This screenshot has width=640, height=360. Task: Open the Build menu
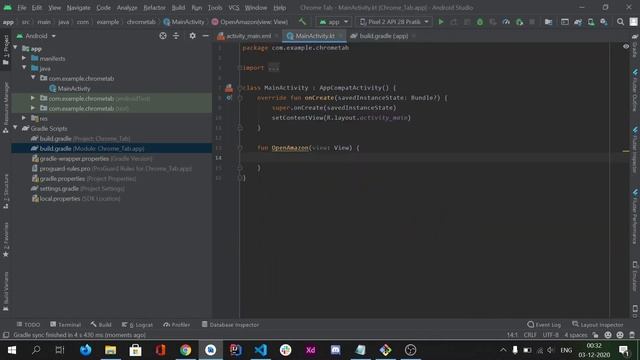coord(178,7)
